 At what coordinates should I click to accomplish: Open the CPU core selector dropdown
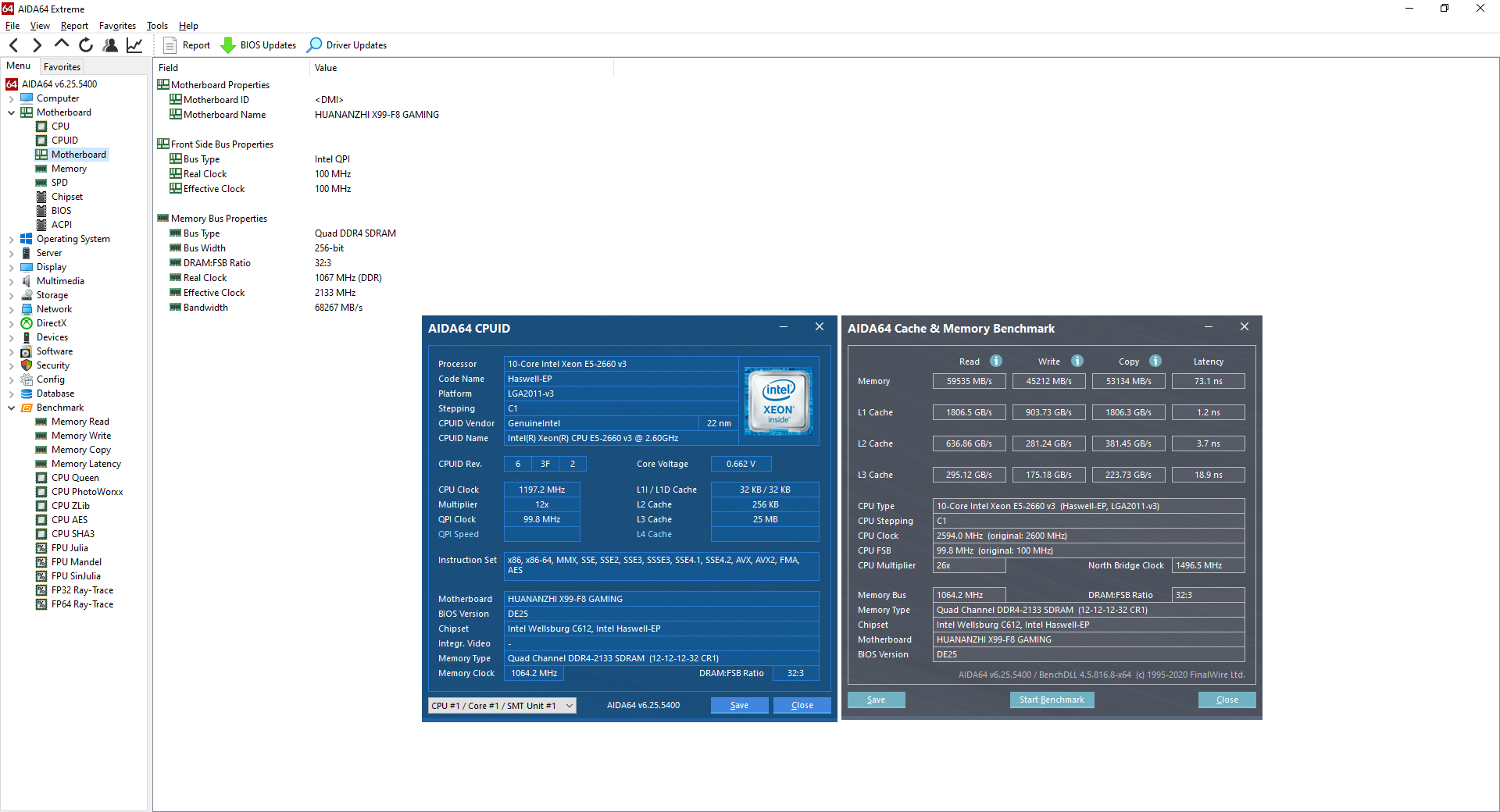pos(502,705)
